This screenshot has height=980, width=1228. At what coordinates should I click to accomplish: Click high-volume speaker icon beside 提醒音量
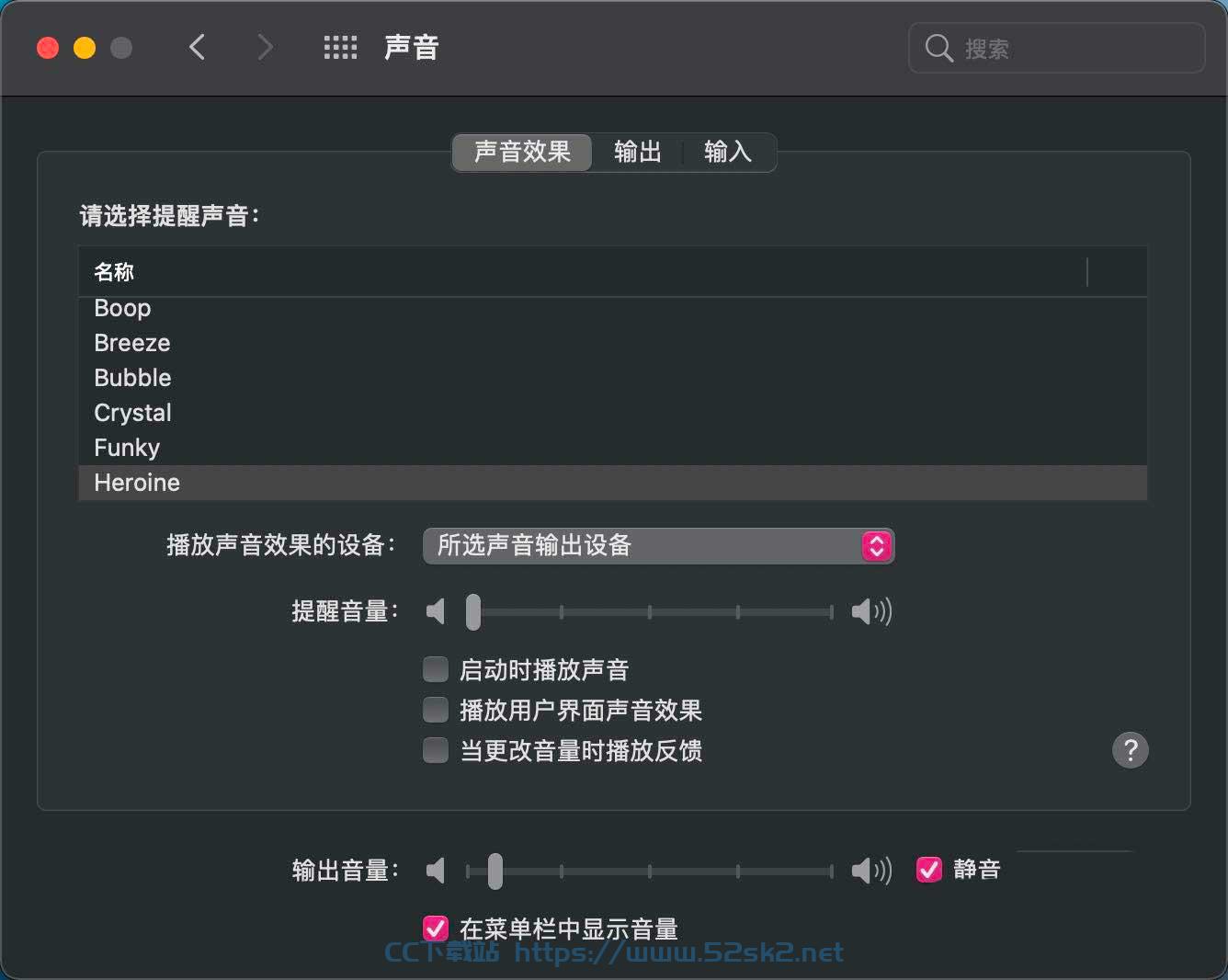point(871,611)
